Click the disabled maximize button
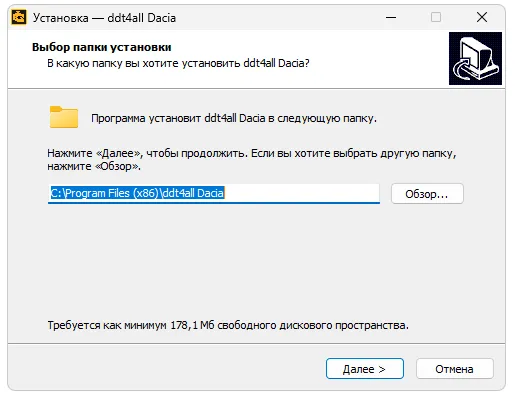This screenshot has height=398, width=515. (436, 17)
